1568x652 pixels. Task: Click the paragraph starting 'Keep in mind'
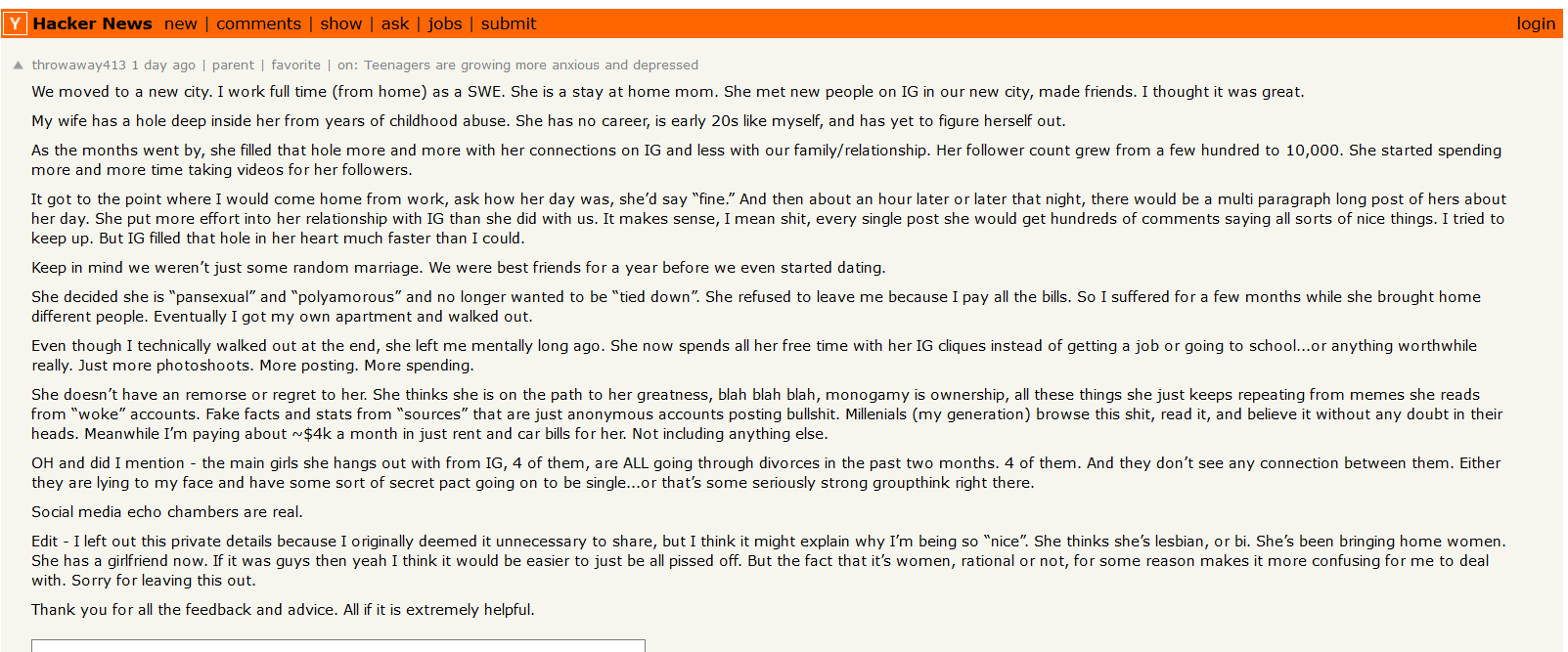(458, 268)
